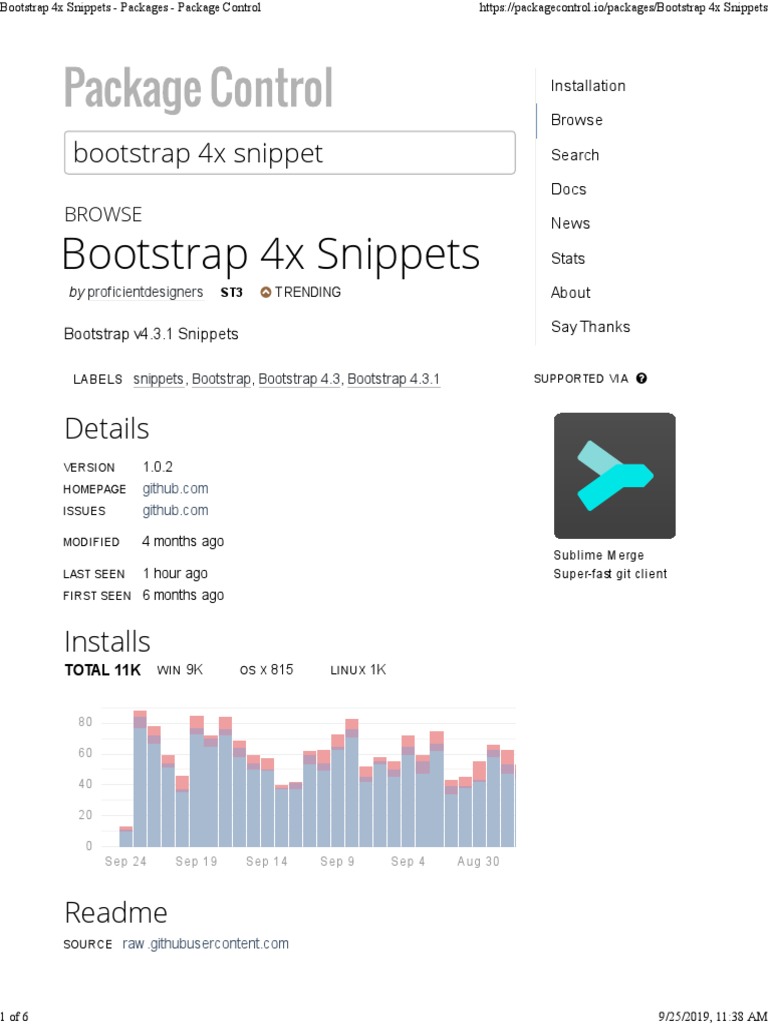This screenshot has height=1024, width=768.
Task: Click the package search input field
Action: pos(290,153)
